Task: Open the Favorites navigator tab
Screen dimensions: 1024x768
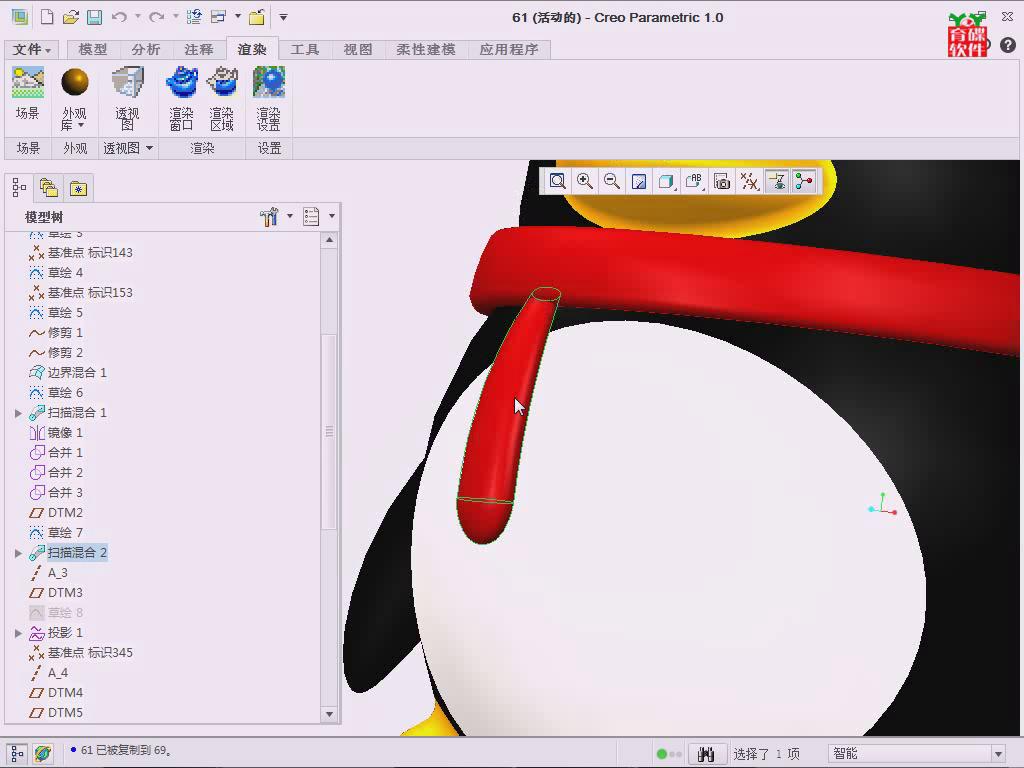Action: 78,188
